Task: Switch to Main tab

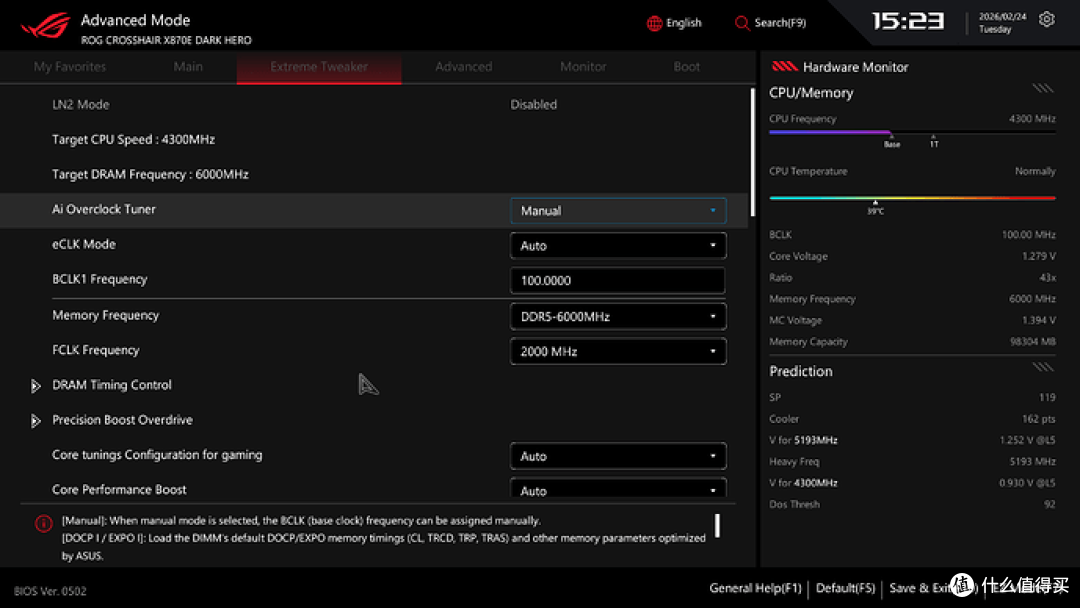Action: (x=188, y=67)
